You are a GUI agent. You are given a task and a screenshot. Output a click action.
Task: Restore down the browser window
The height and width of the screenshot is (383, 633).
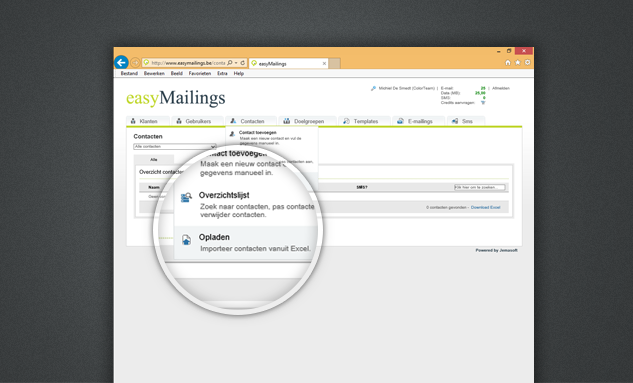tap(509, 51)
